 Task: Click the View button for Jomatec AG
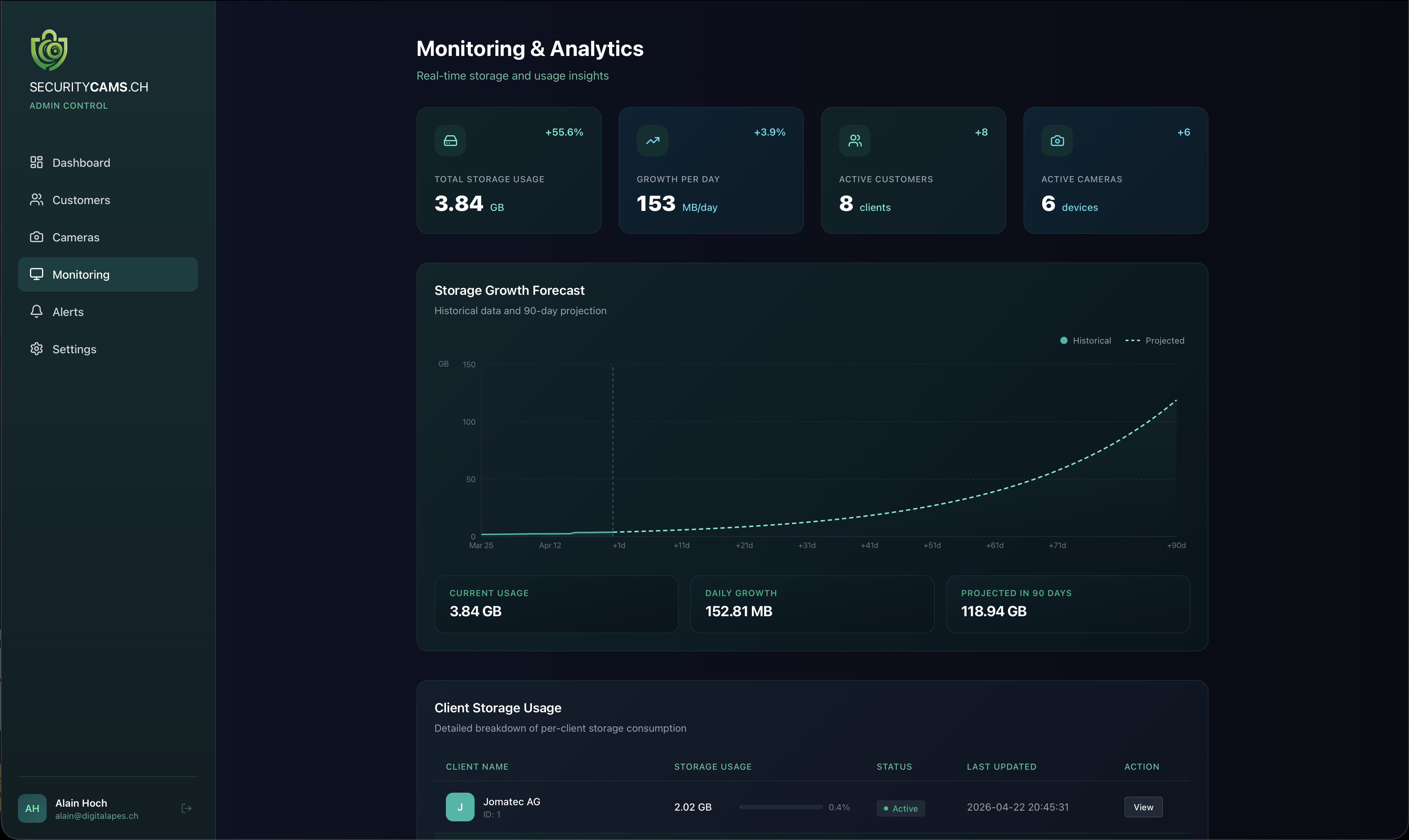(x=1143, y=807)
